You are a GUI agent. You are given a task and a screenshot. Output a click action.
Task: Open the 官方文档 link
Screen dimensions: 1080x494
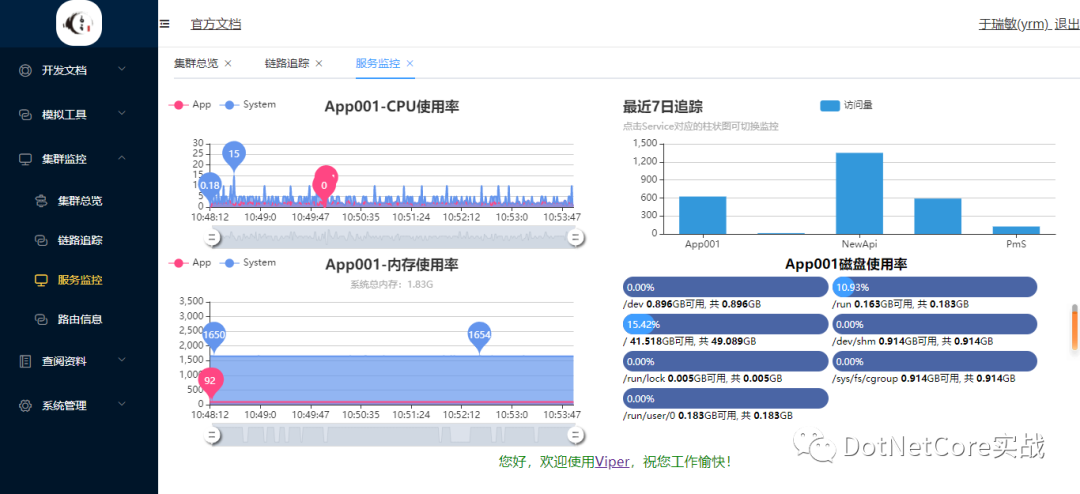(x=216, y=24)
